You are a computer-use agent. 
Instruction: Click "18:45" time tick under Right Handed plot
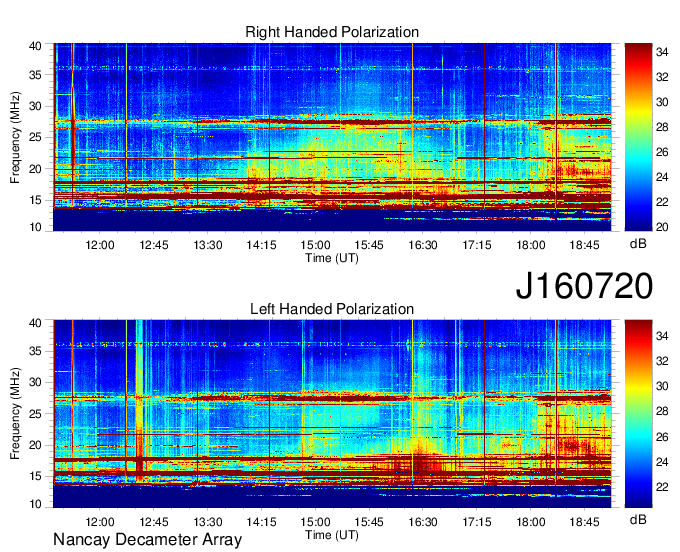(x=584, y=245)
